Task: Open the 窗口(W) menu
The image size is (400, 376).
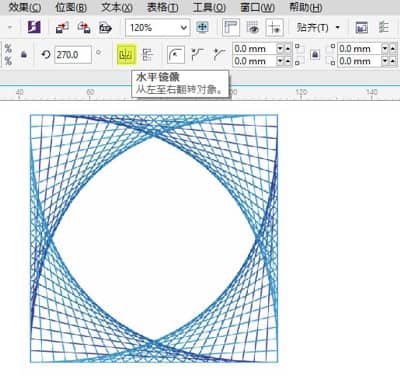Action: coord(257,7)
